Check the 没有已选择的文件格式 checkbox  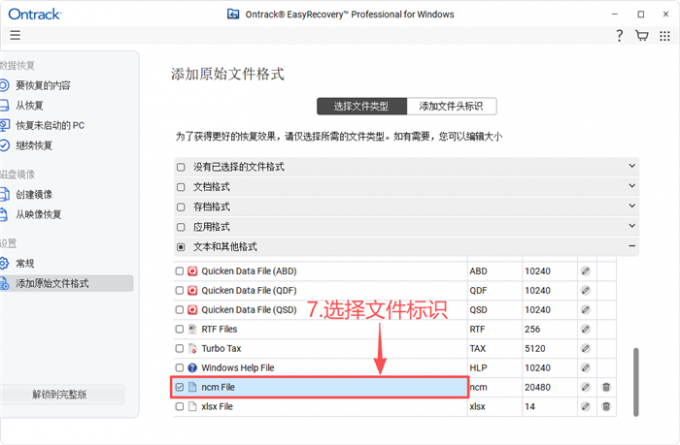[181, 167]
